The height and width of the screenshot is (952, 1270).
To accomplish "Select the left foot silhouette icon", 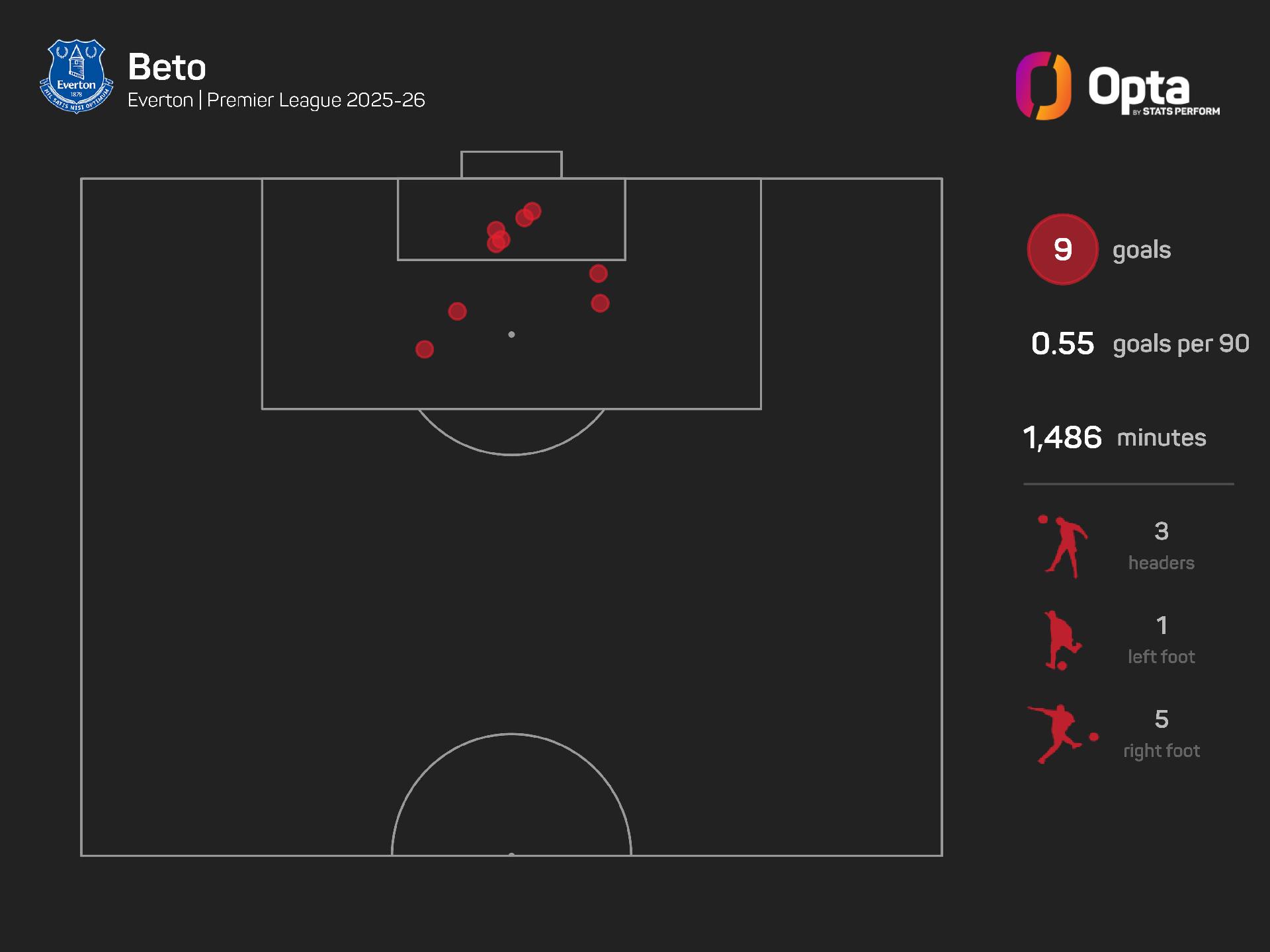I will (1062, 640).
